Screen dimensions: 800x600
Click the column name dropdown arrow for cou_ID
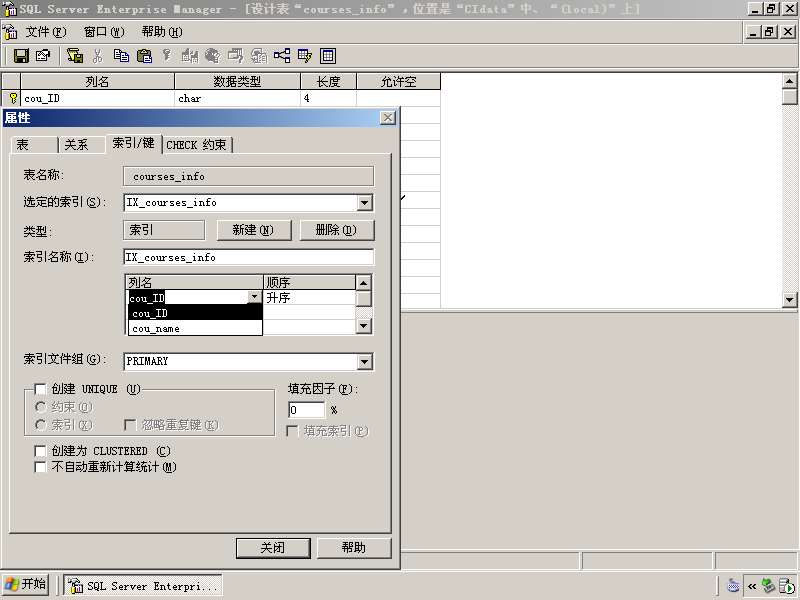[x=254, y=296]
